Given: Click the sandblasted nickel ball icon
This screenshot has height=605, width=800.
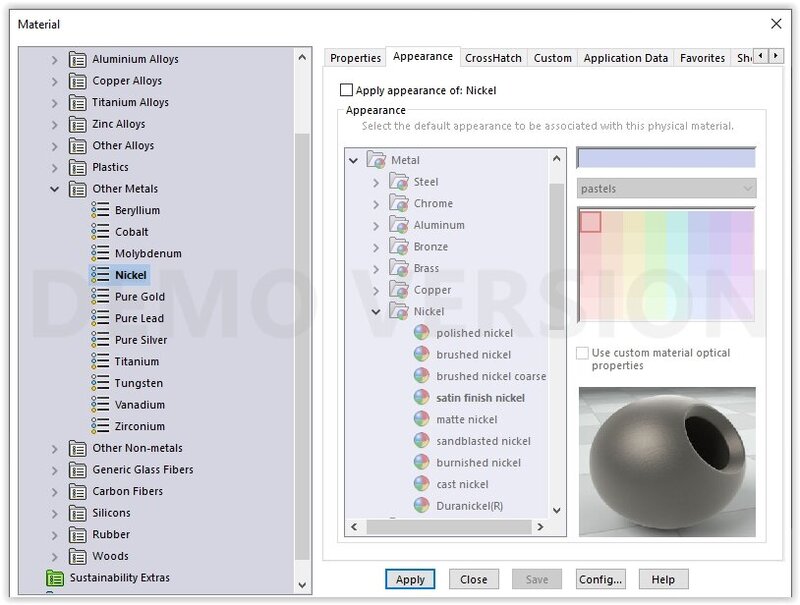Looking at the screenshot, I should tap(421, 441).
